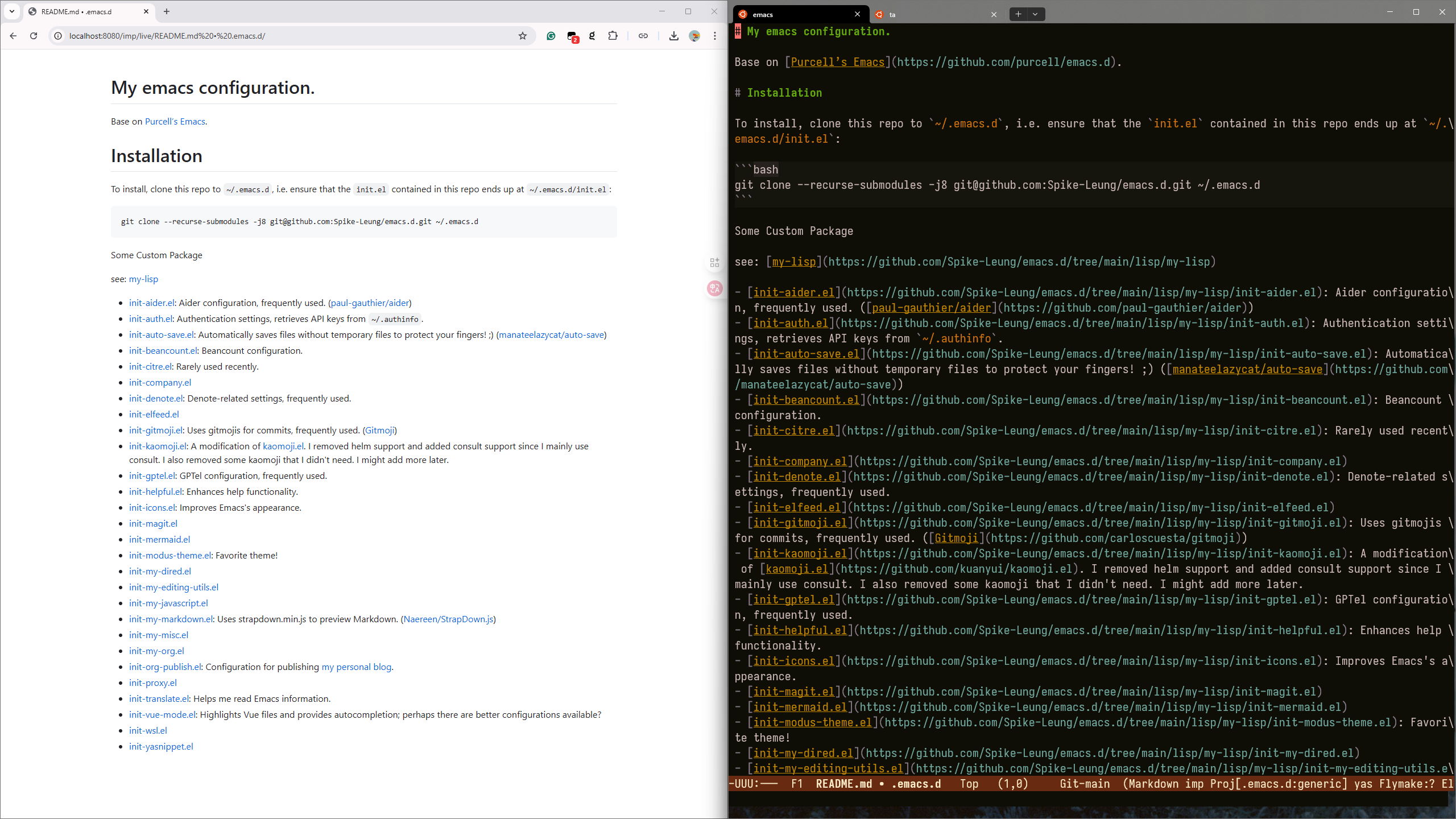Click the chain link icon in browser toolbar
The image size is (1456, 819).
pos(643,36)
